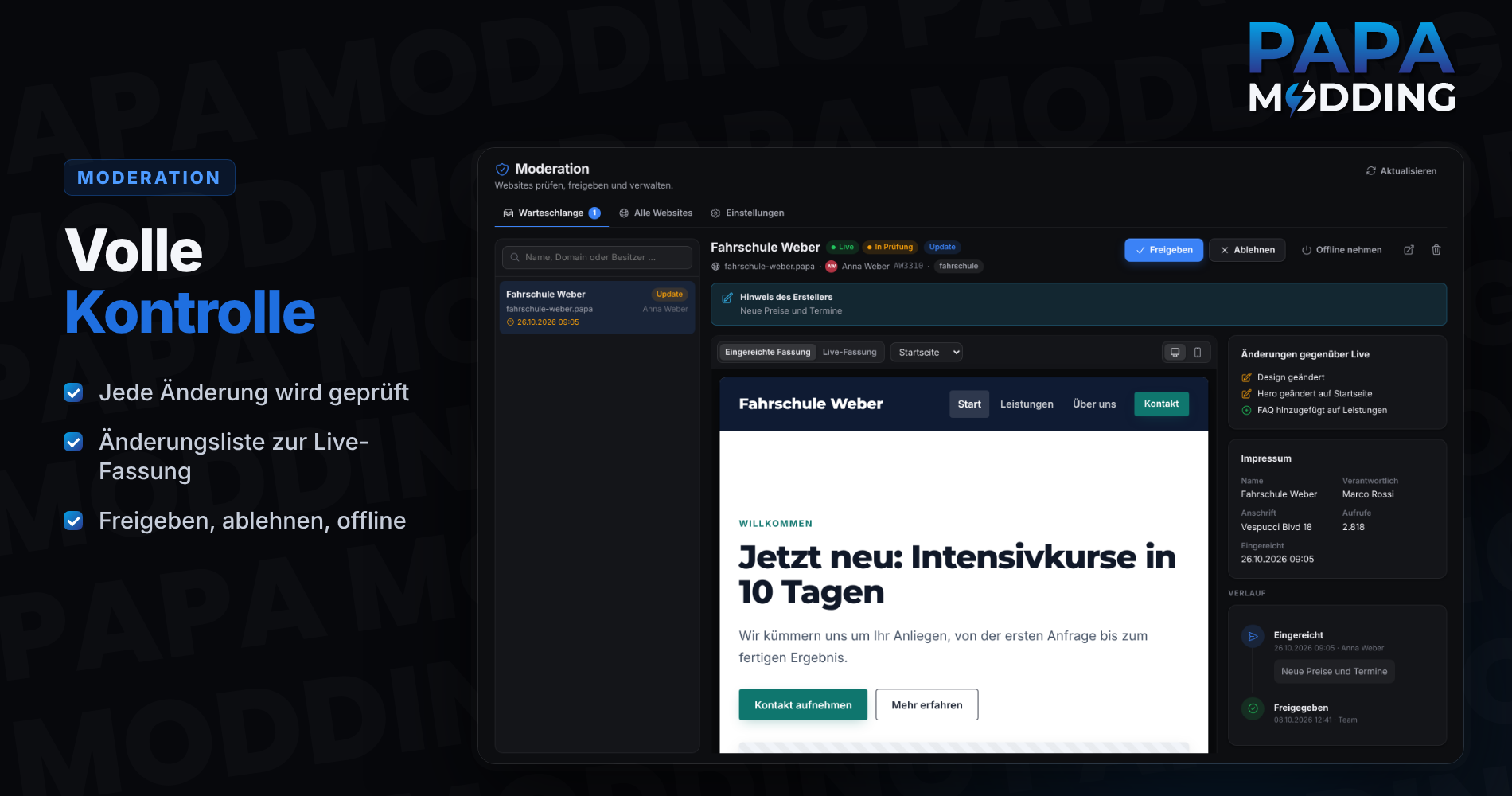This screenshot has width=1512, height=796.
Task: Toggle checkmark beside Freigeben, ablehnen, offline
Action: coord(73,521)
